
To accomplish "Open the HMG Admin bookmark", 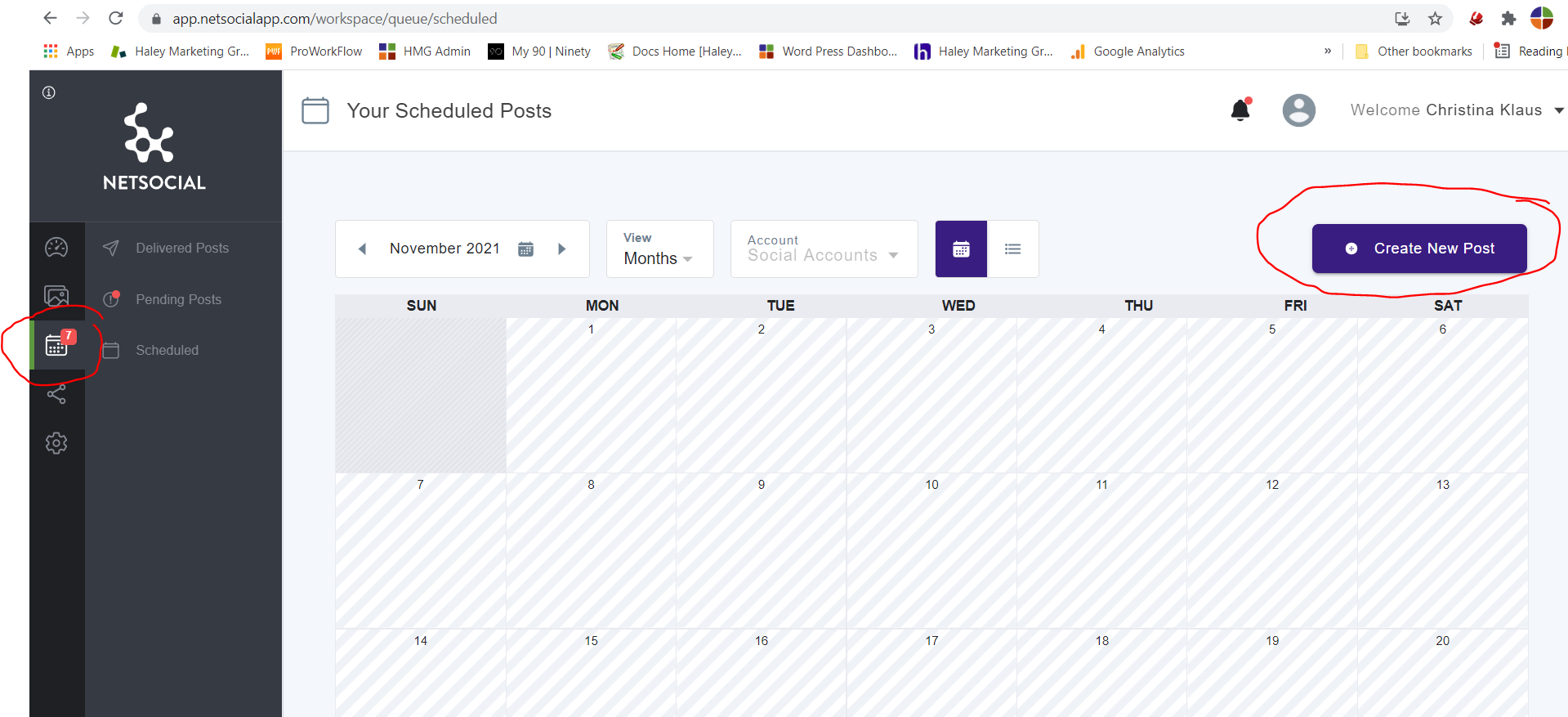I will 425,51.
